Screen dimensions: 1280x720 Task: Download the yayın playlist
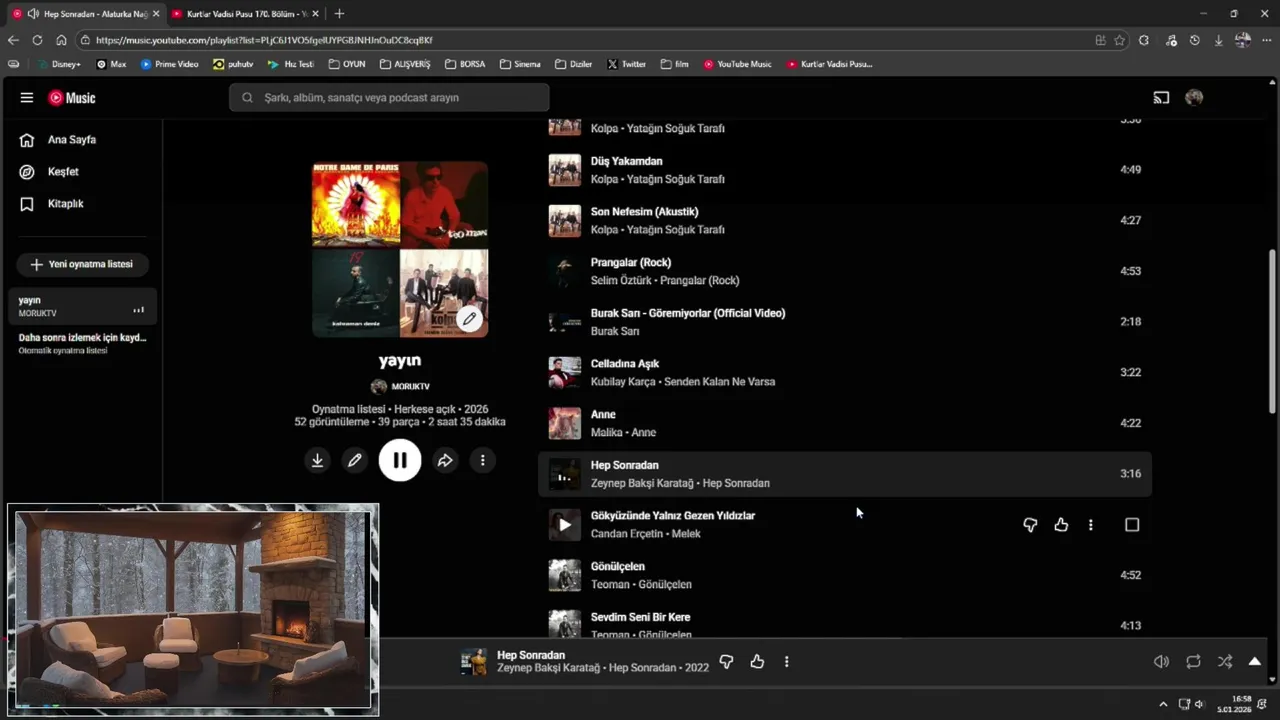pos(317,460)
